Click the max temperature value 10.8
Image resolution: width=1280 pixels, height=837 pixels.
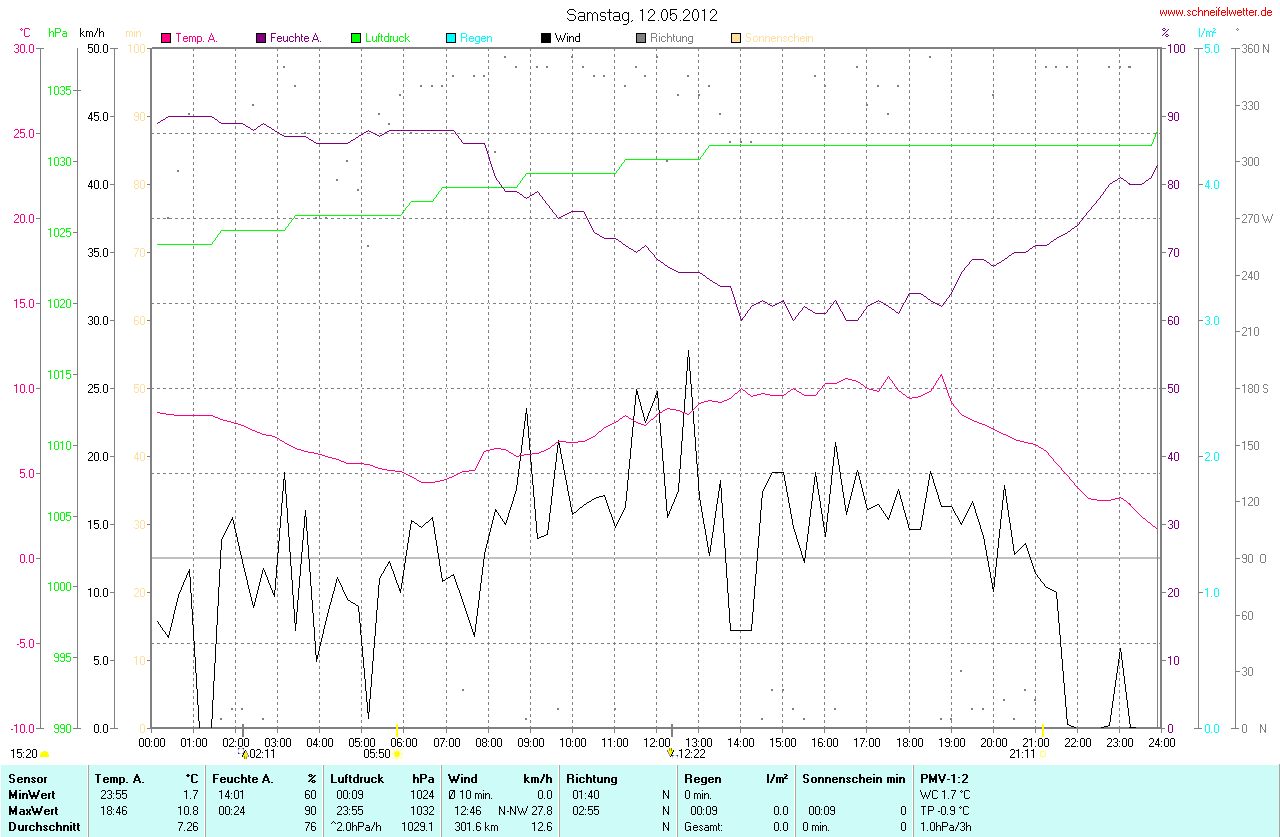[x=188, y=810]
